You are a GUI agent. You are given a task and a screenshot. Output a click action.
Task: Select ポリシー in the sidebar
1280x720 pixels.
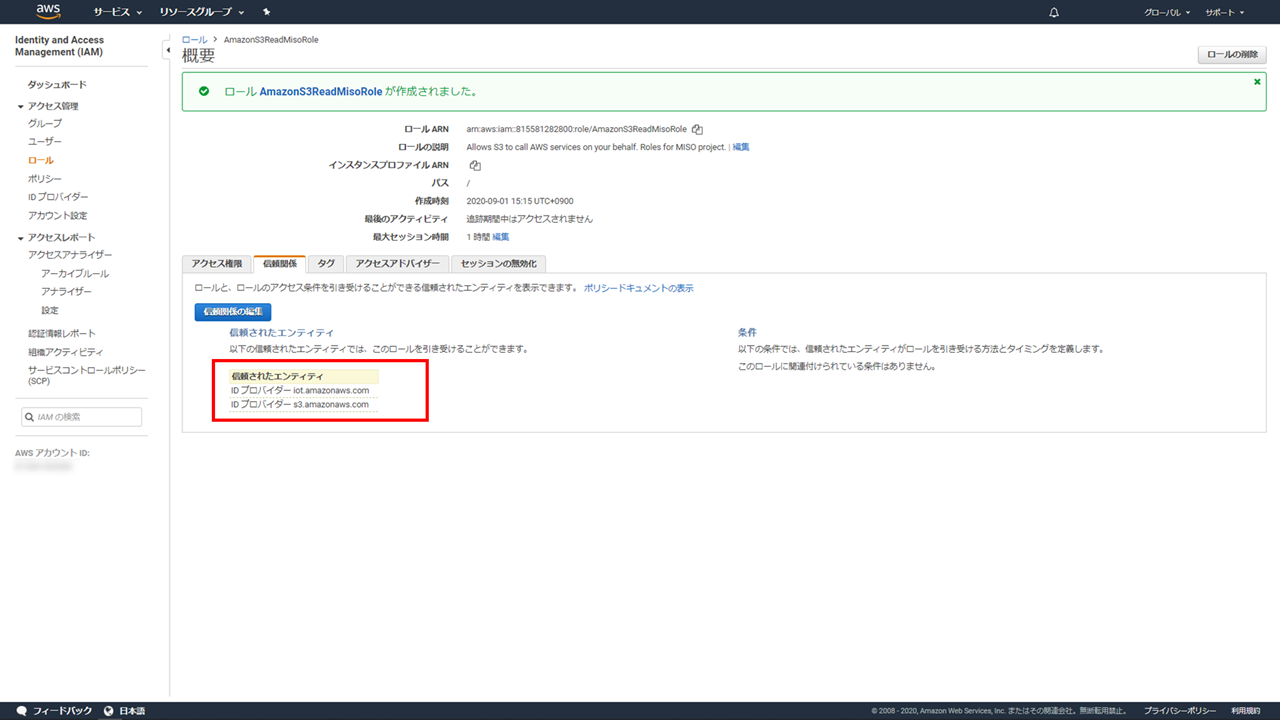(x=44, y=179)
